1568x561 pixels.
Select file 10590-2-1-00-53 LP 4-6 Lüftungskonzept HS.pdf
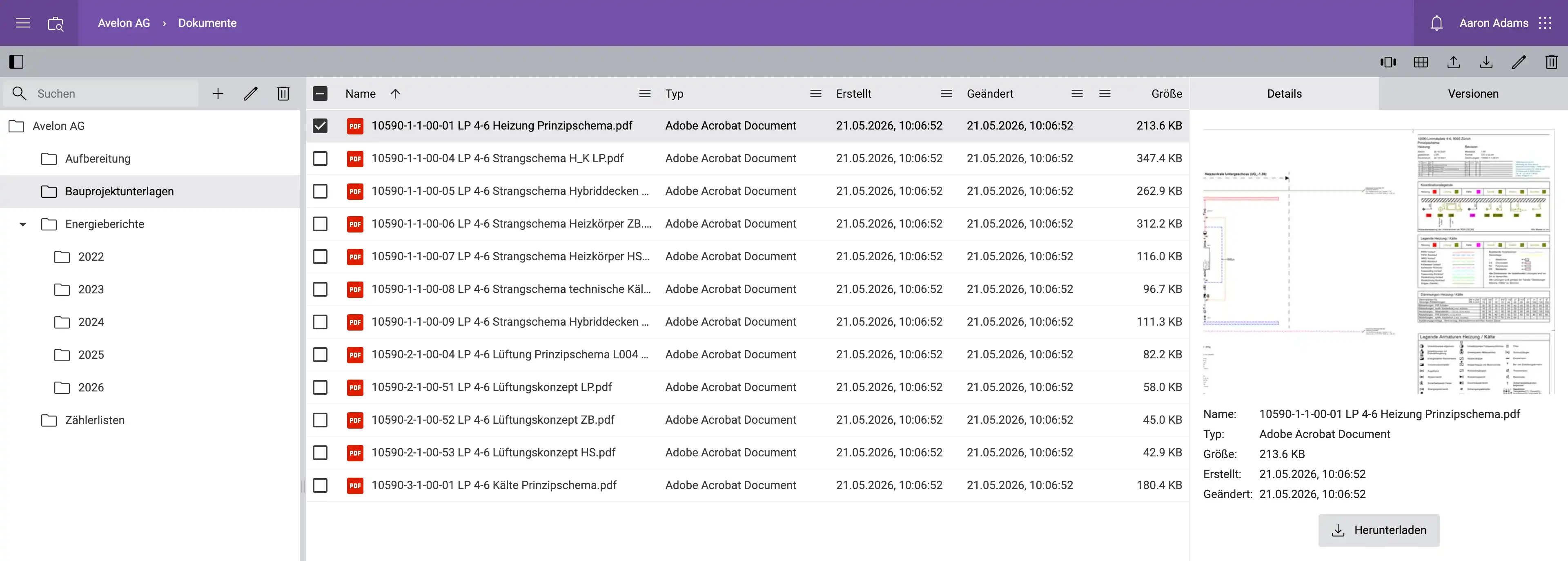[493, 453]
